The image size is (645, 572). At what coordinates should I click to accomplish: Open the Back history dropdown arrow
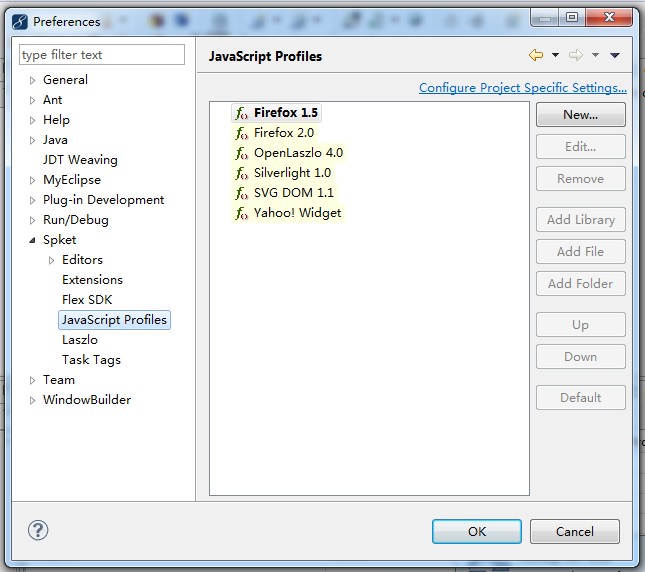pyautogui.click(x=555, y=55)
